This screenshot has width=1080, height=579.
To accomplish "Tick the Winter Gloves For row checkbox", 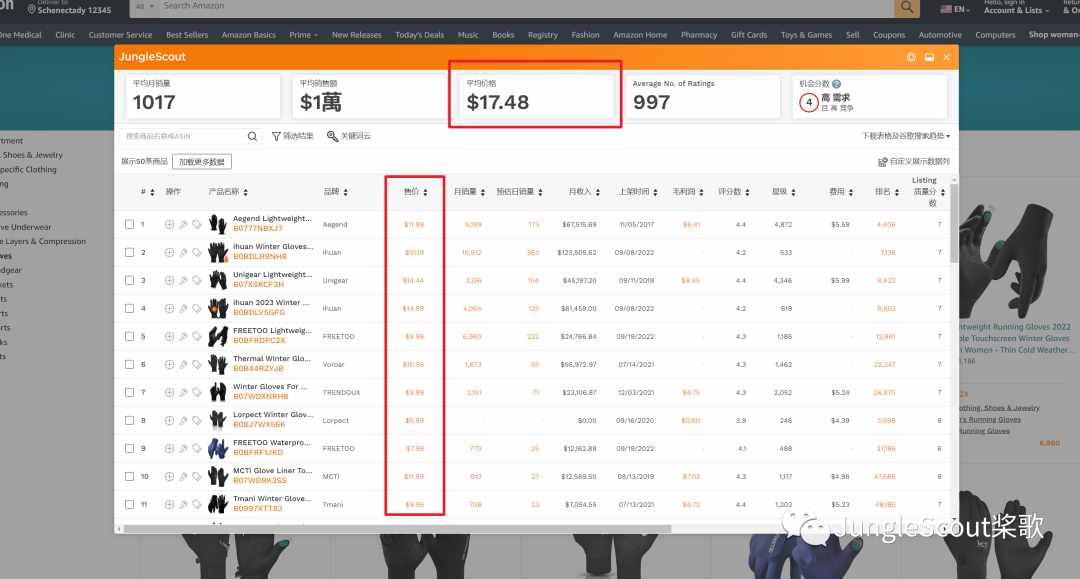I will click(129, 392).
